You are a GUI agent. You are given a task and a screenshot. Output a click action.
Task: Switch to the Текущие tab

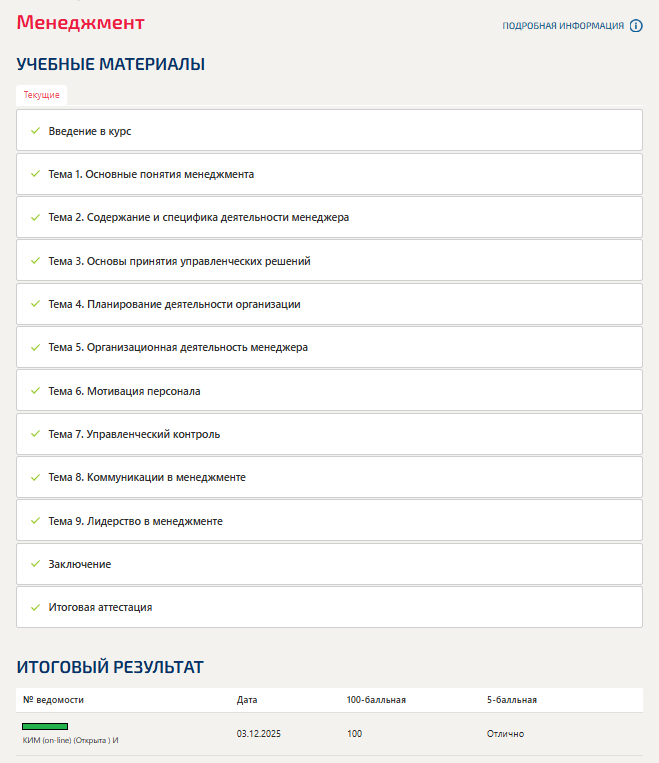point(42,95)
